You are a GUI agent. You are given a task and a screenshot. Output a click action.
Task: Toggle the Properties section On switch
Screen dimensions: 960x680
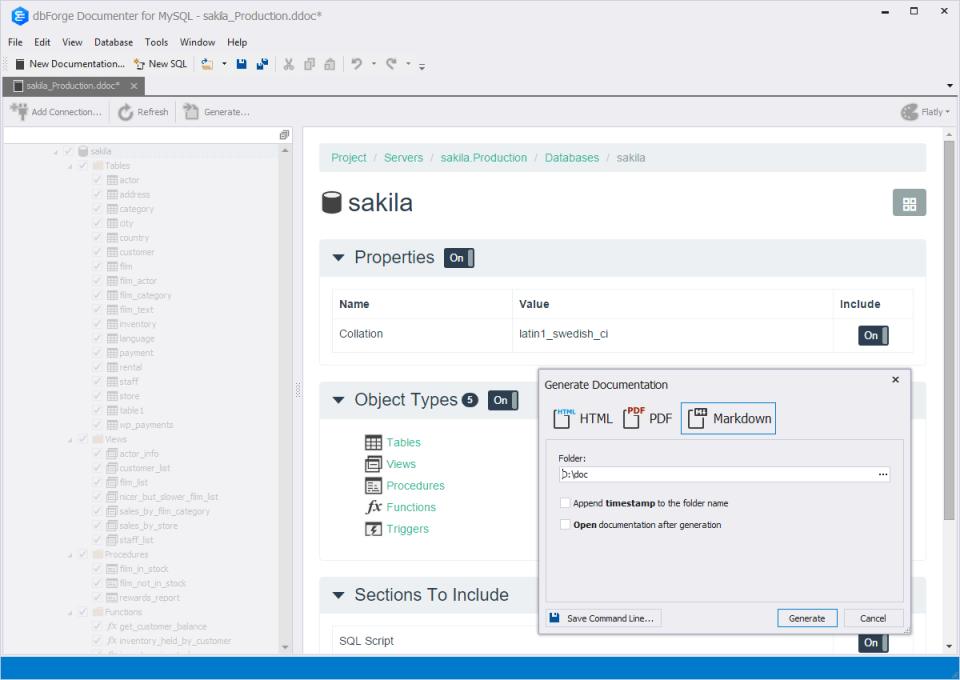(x=458, y=257)
